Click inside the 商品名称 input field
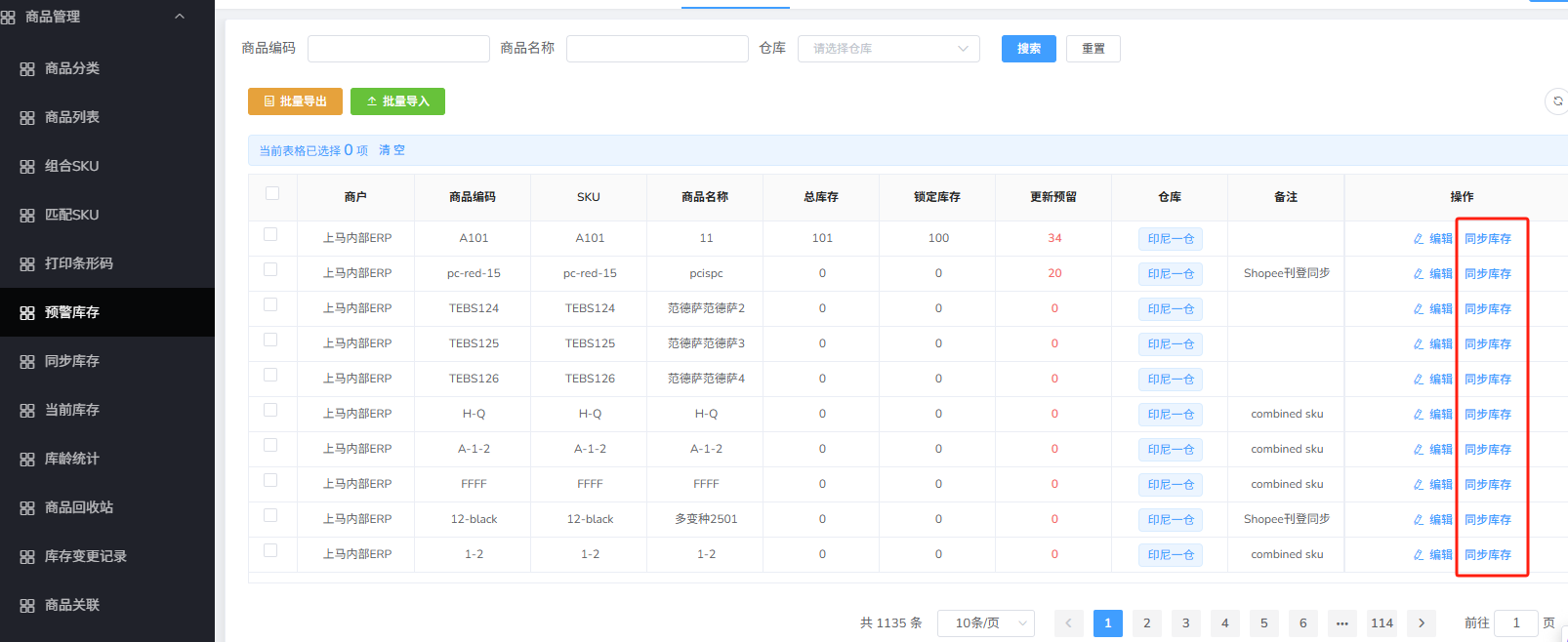1568x642 pixels. [657, 49]
